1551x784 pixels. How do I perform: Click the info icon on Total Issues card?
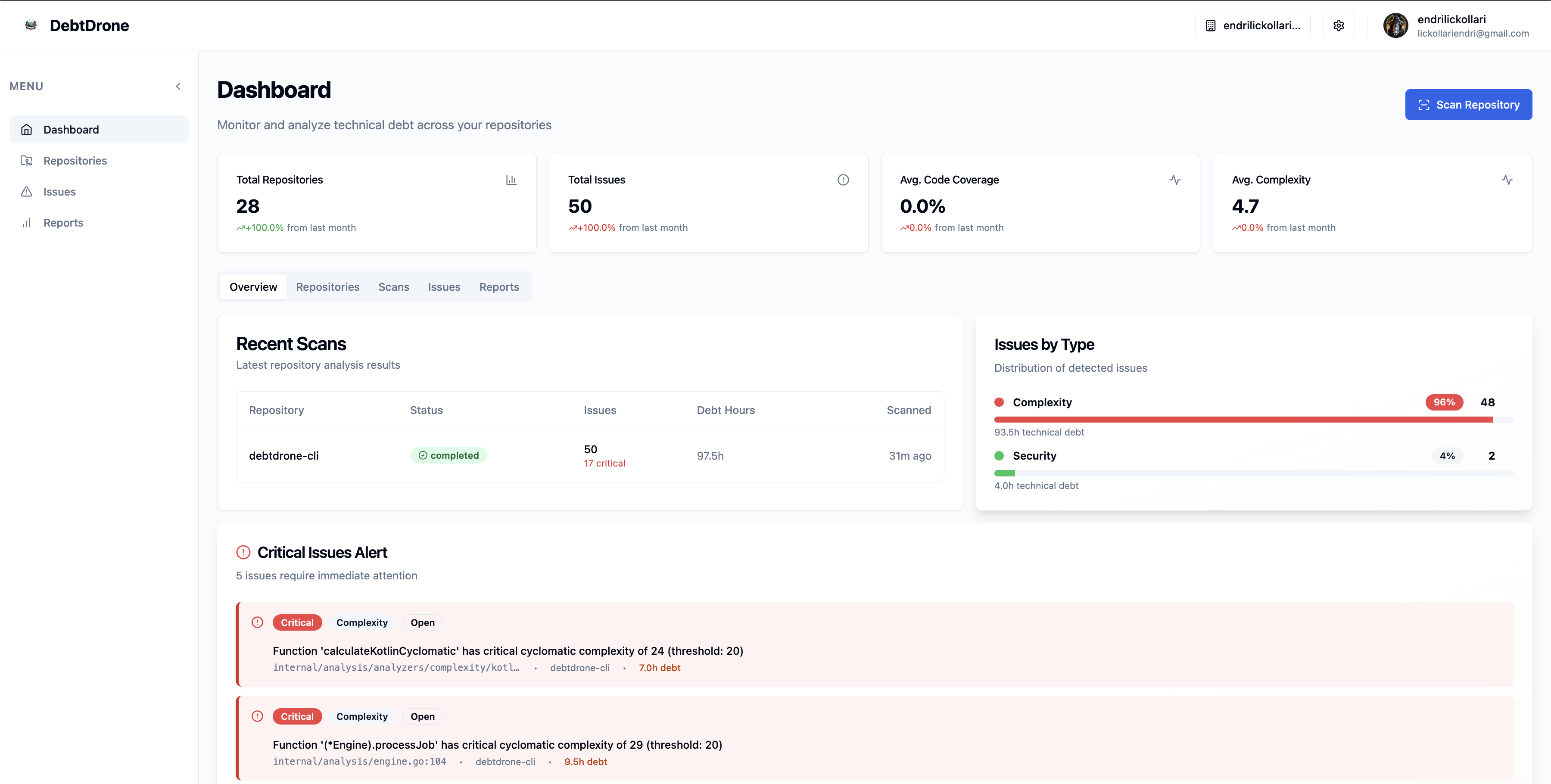point(843,180)
